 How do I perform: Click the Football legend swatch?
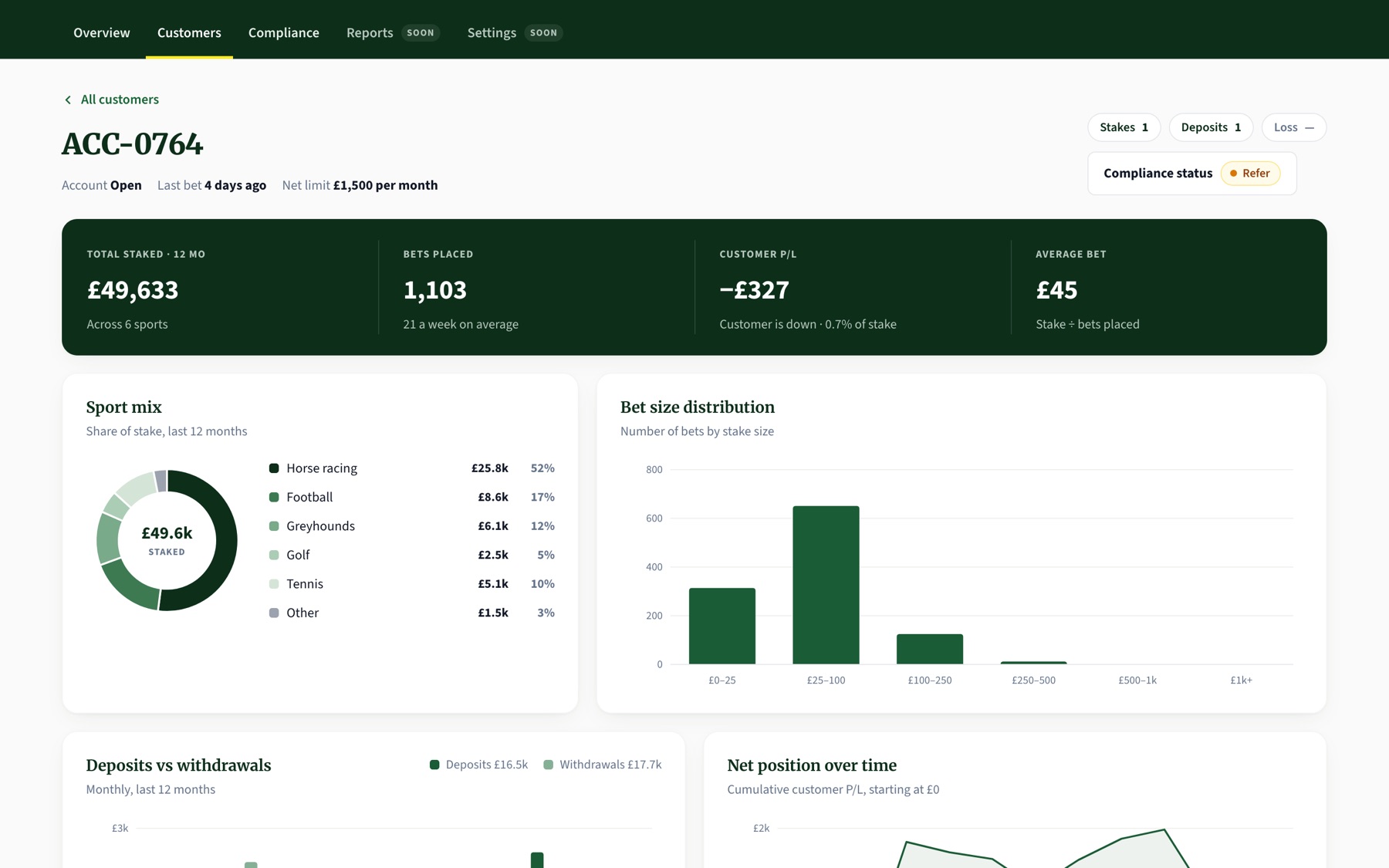(274, 497)
